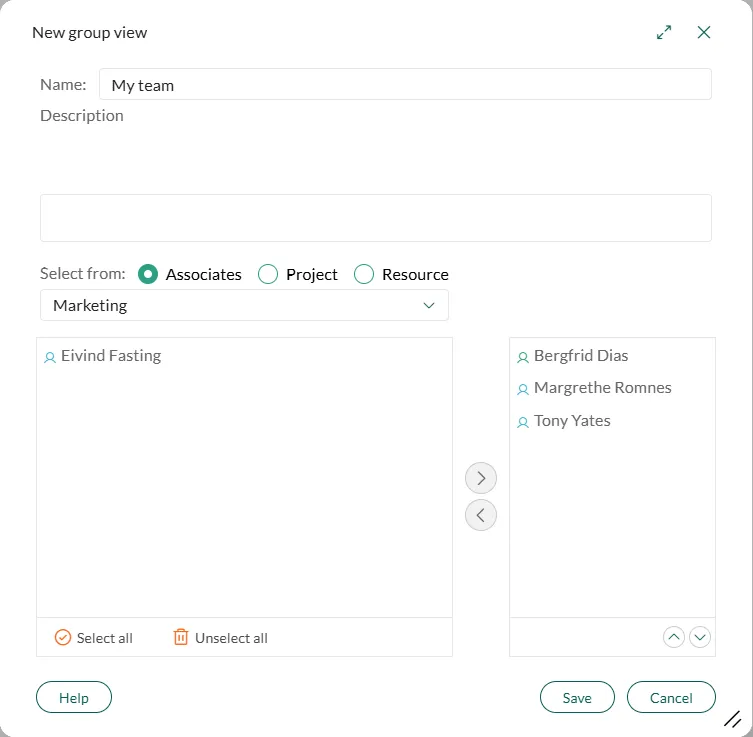Move the selected member up in the list

[674, 637]
